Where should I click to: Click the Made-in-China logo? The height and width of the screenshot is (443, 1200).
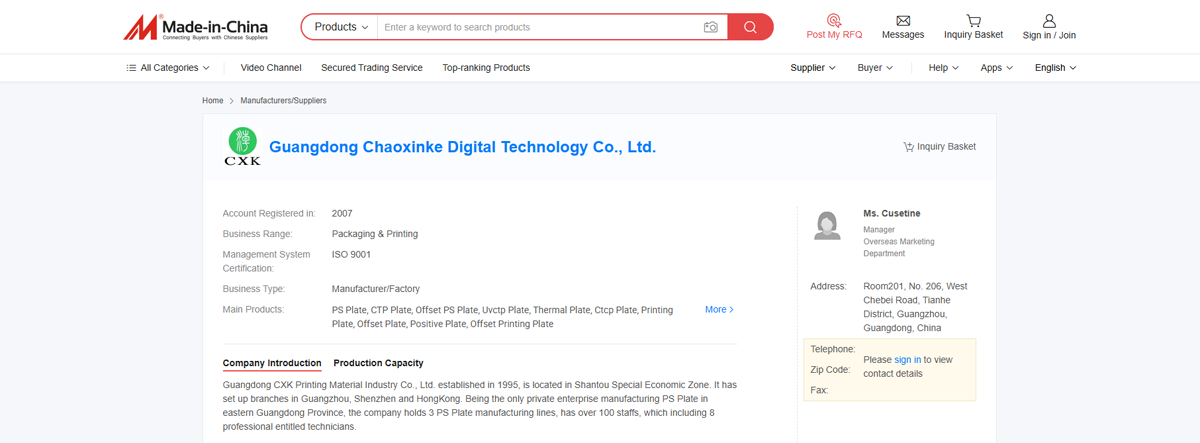tap(195, 27)
